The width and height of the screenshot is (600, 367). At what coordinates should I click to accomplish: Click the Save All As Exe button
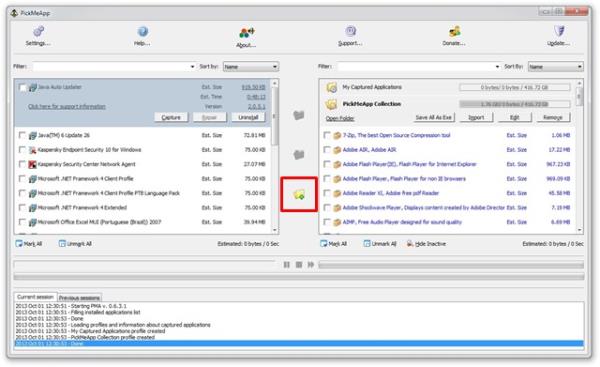click(434, 117)
